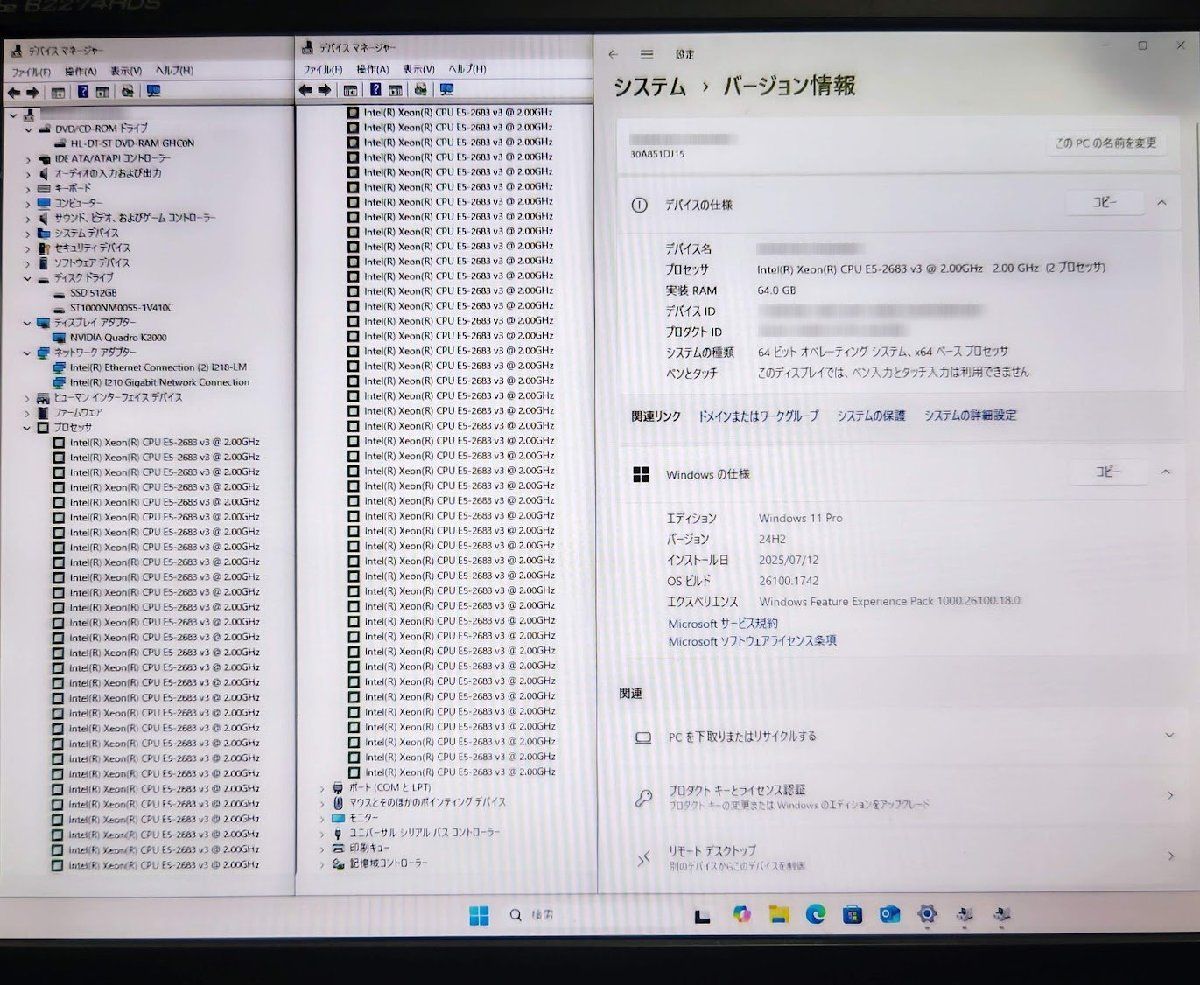Collapse the ディスク ドライブ category
1200x985 pixels.
click(28, 278)
